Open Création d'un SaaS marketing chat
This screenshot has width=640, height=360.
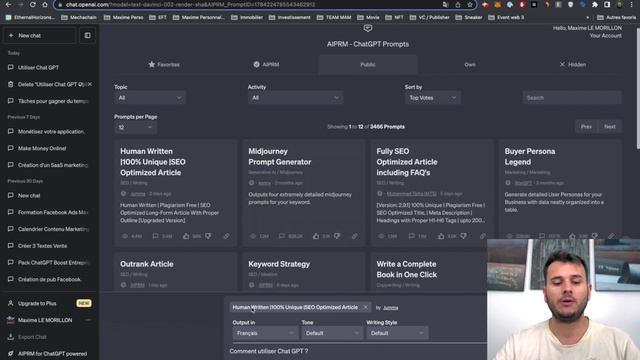coord(49,165)
